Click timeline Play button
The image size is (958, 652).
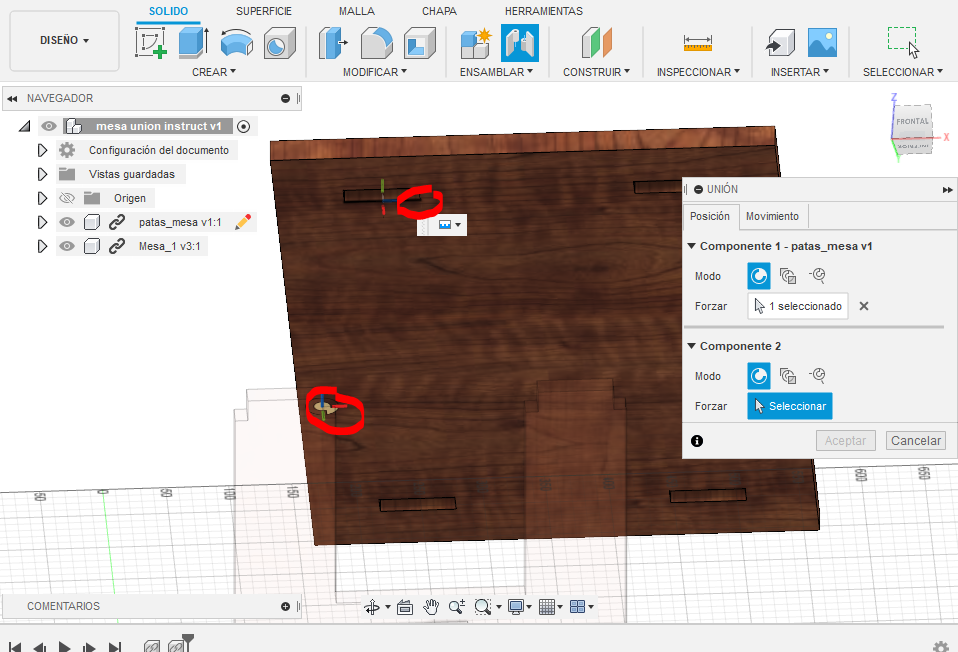click(x=64, y=647)
